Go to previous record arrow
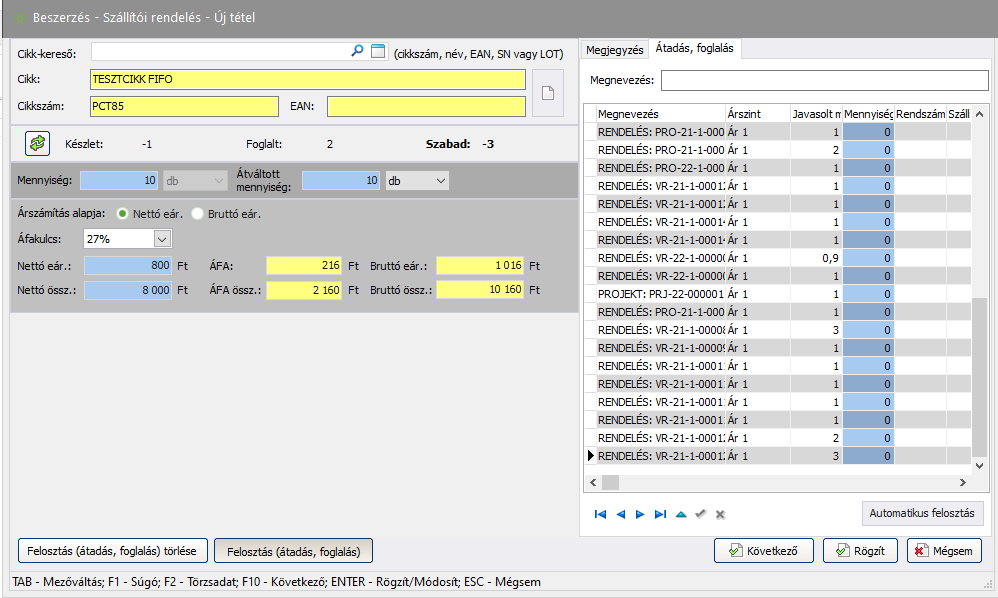998x598 pixels. pyautogui.click(x=620, y=514)
